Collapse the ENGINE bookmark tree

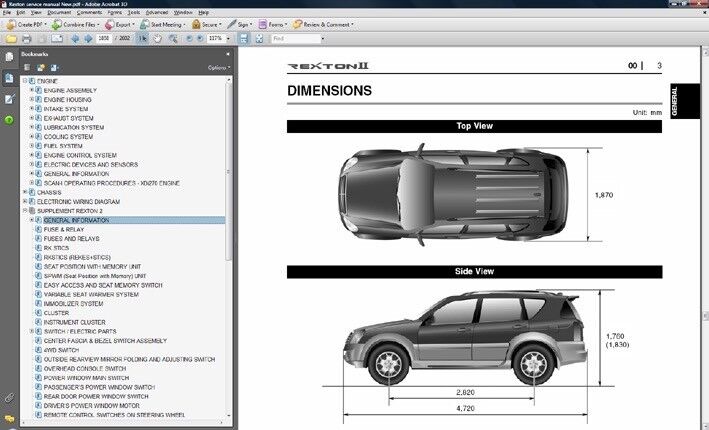[25, 80]
